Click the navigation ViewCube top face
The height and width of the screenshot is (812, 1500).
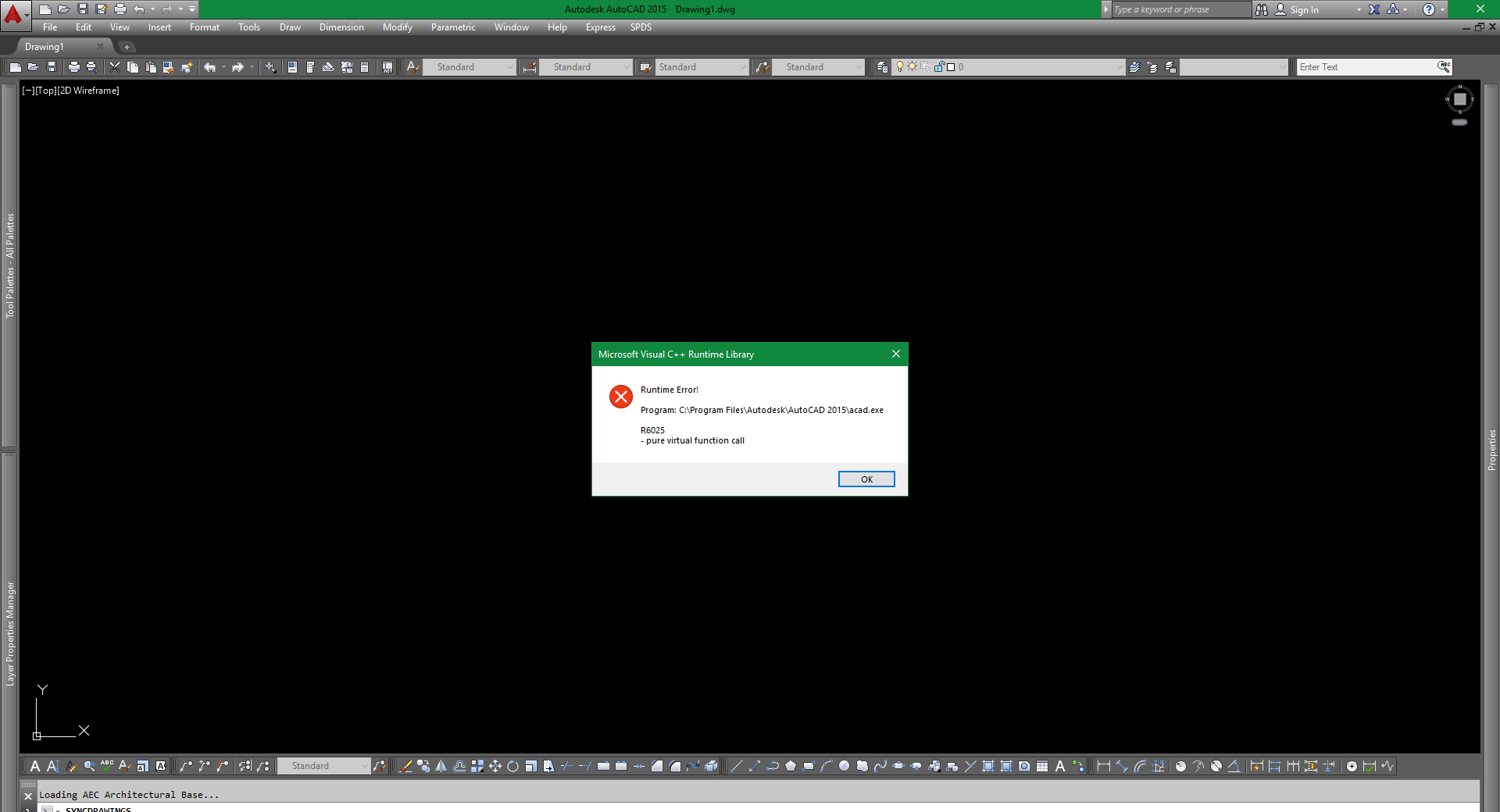tap(1459, 99)
